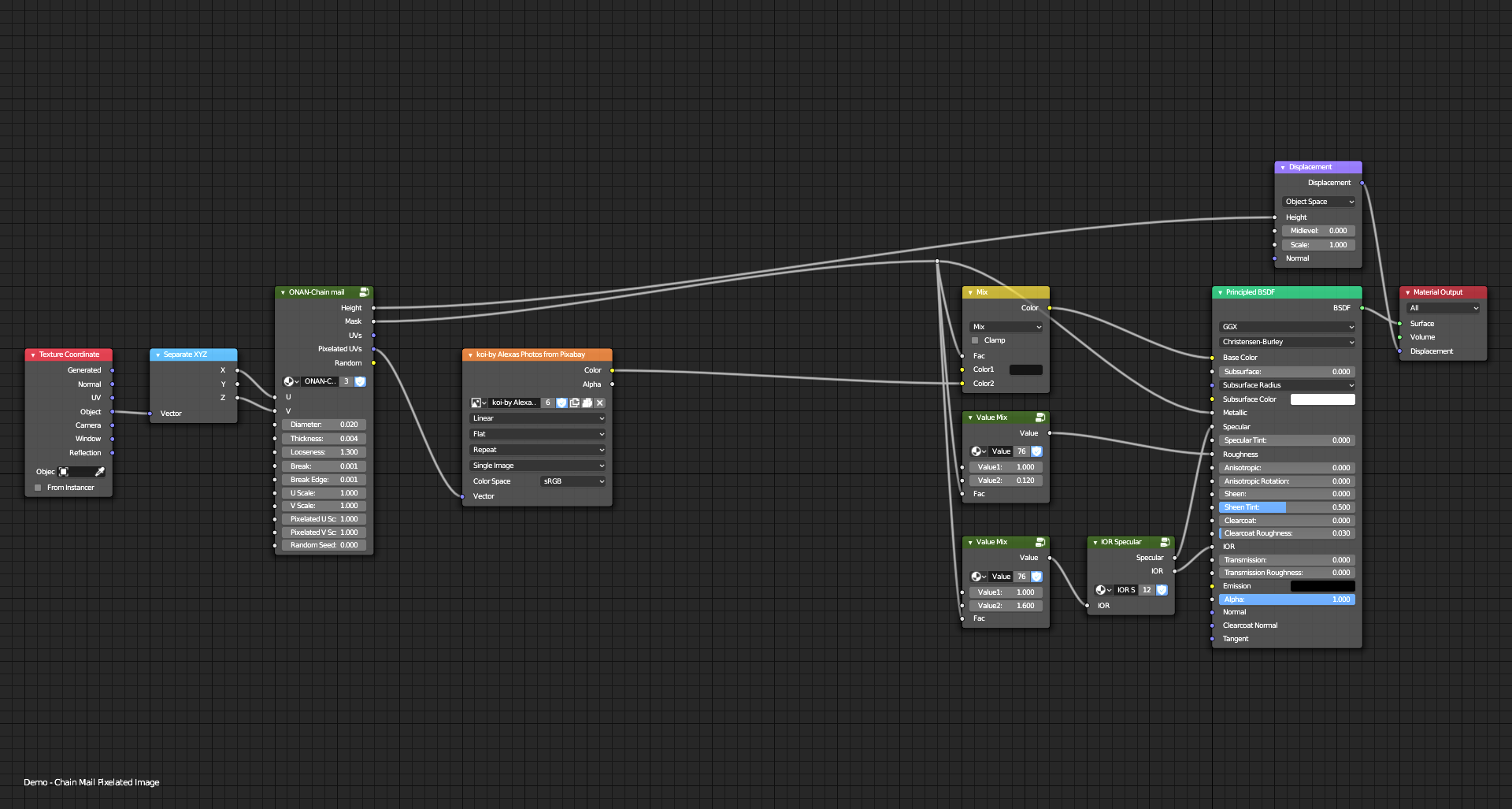
Task: Open the Object Space dropdown on Displacement node
Action: click(x=1317, y=202)
